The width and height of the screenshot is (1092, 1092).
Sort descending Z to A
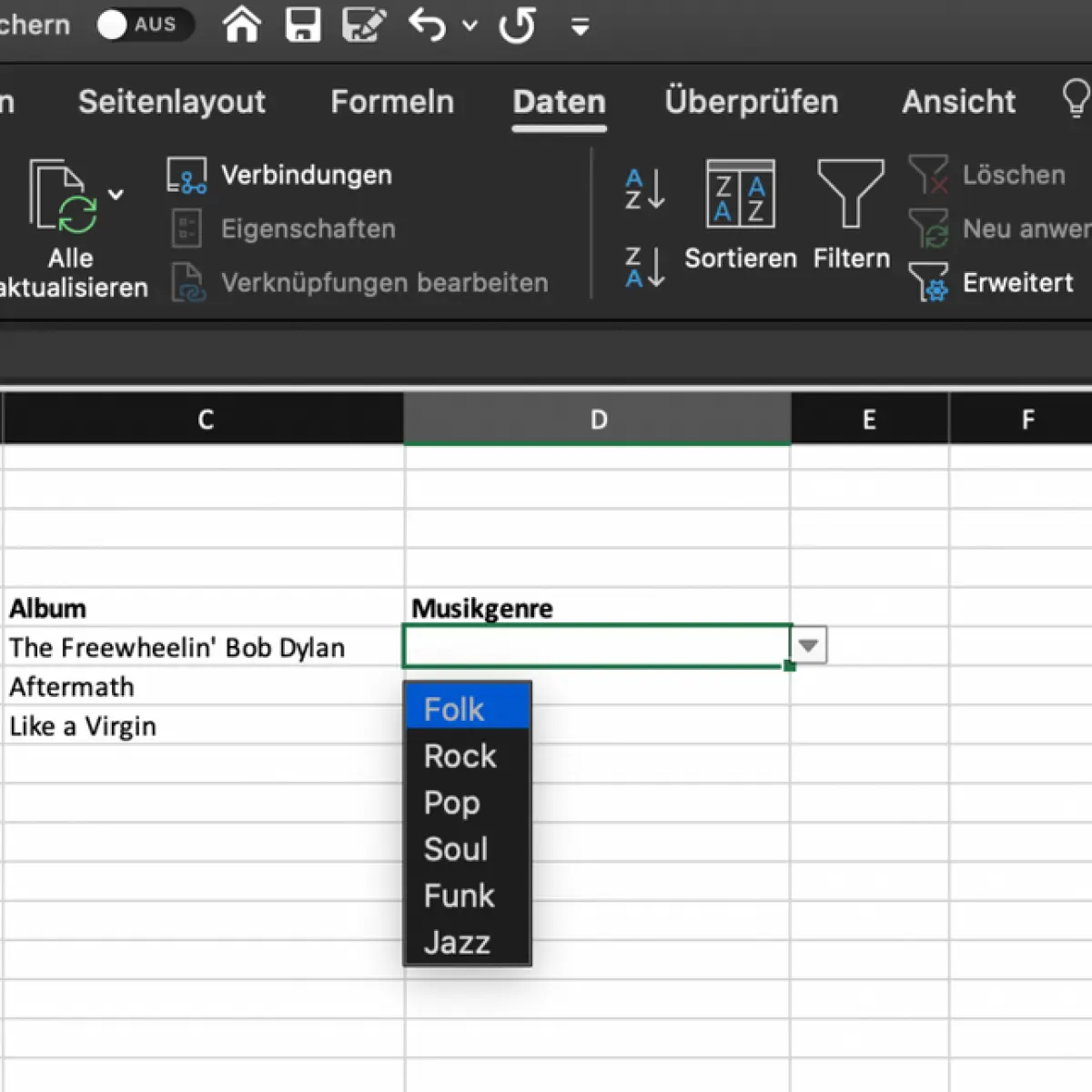click(x=645, y=267)
